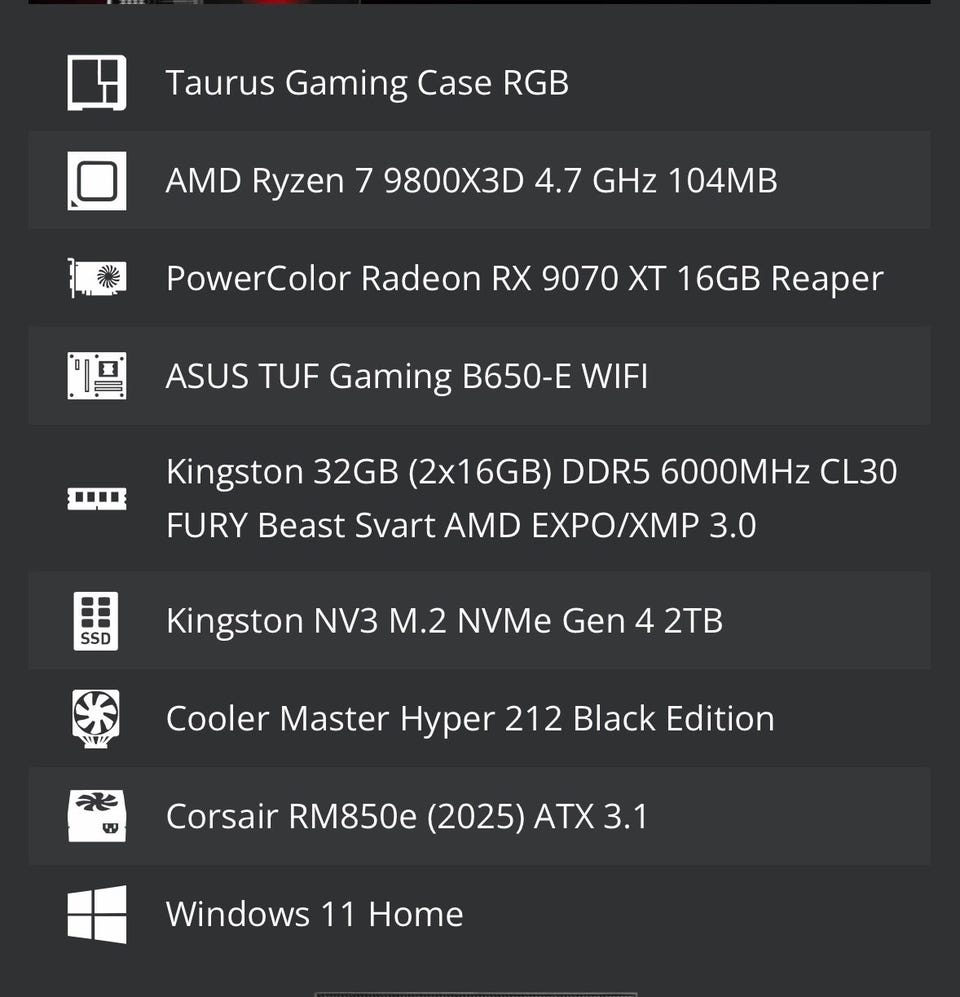Click product image strip at top
The height and width of the screenshot is (997, 960).
pos(479,2)
